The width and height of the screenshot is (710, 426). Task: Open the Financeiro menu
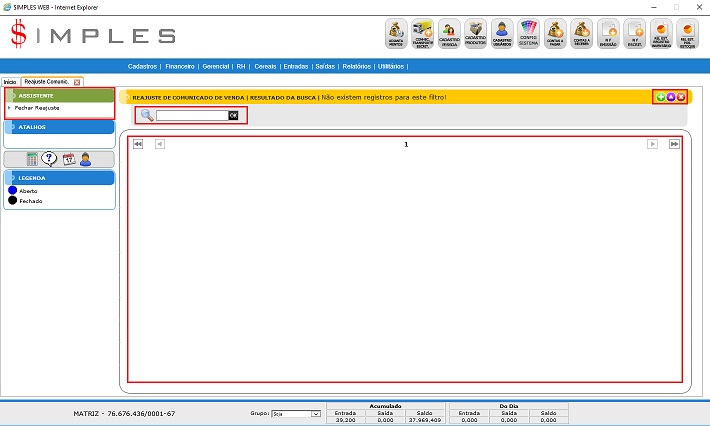180,66
